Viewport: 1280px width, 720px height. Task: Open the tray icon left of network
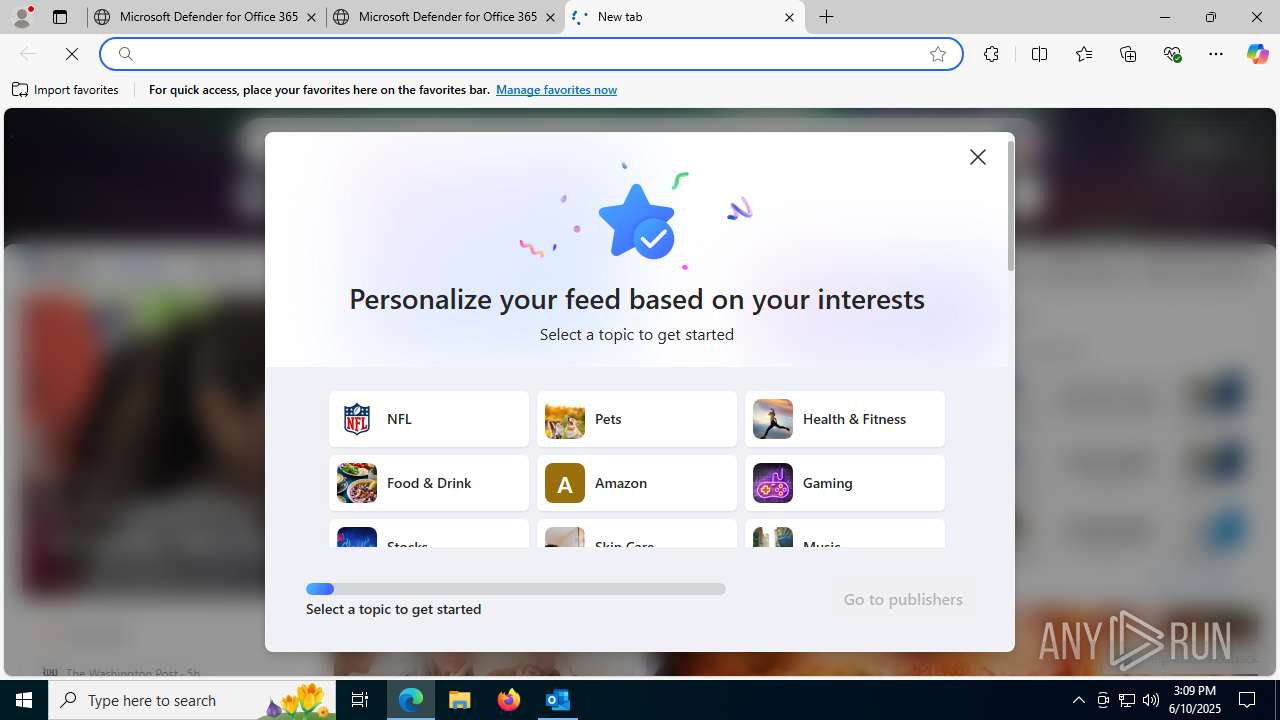1103,700
